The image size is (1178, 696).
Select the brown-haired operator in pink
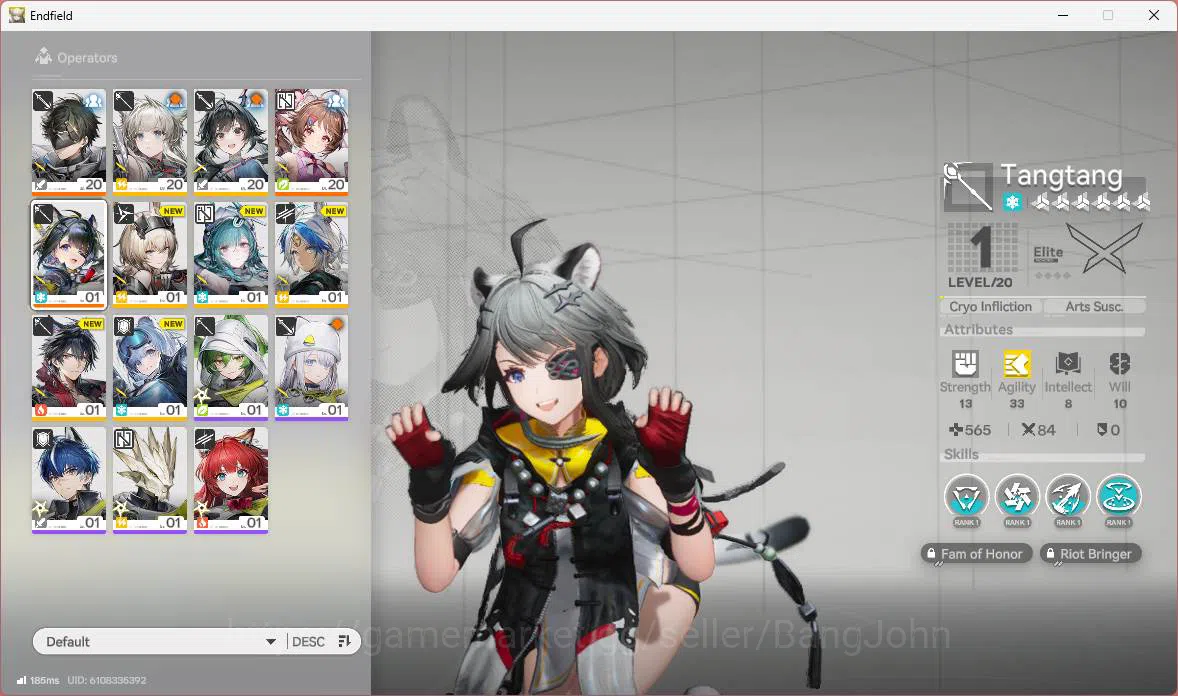tap(312, 141)
